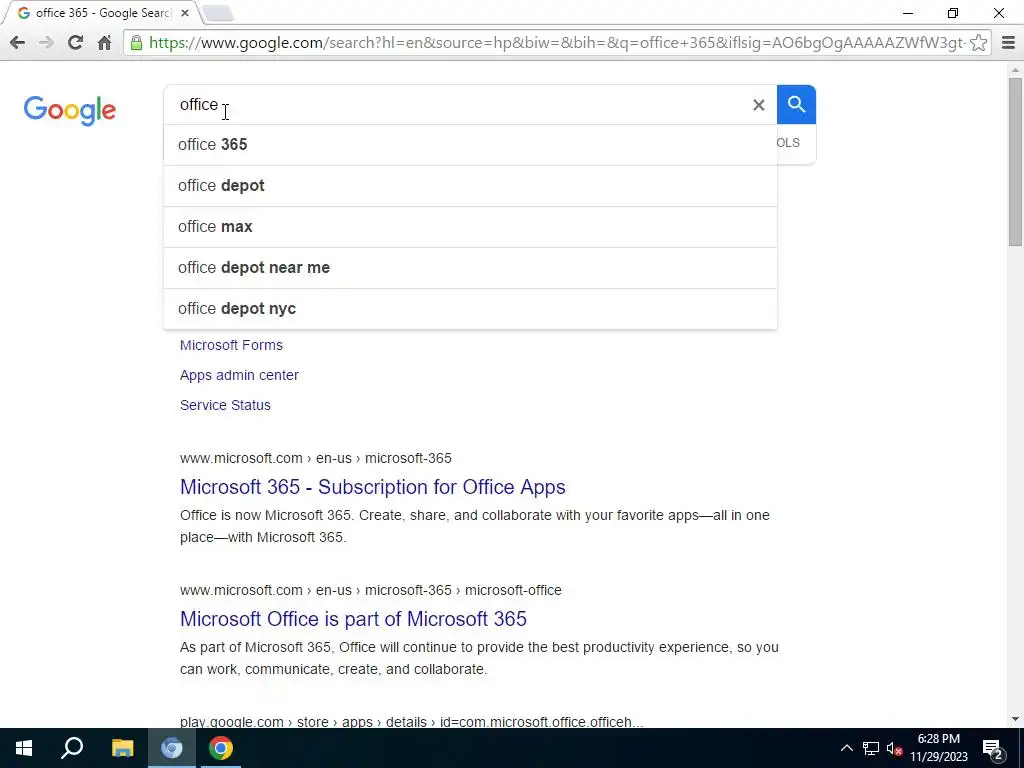
Task: Reload the page with the refresh icon
Action: point(75,43)
